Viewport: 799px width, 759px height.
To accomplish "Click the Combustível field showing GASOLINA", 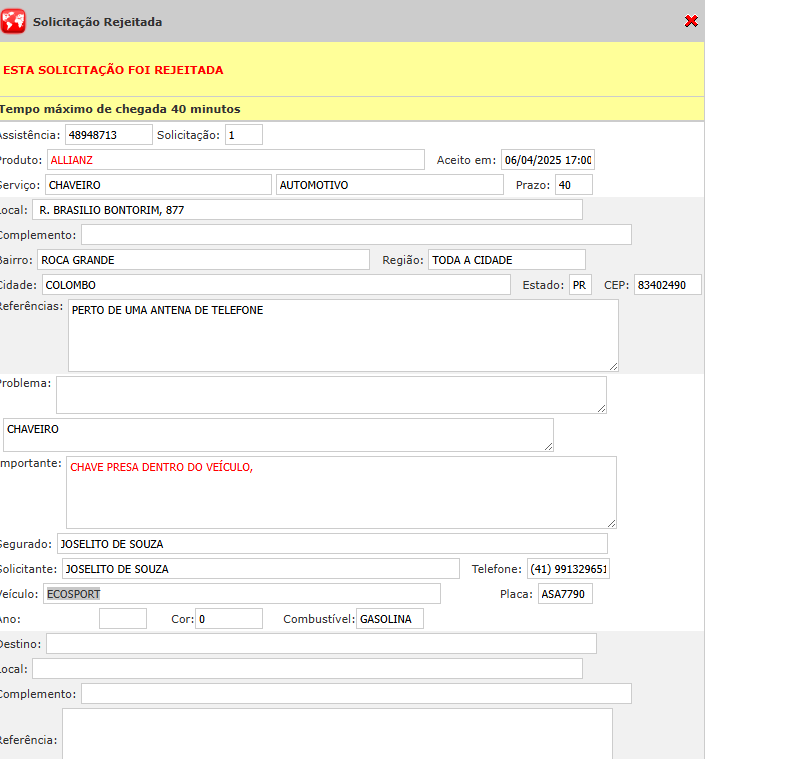I will (389, 619).
